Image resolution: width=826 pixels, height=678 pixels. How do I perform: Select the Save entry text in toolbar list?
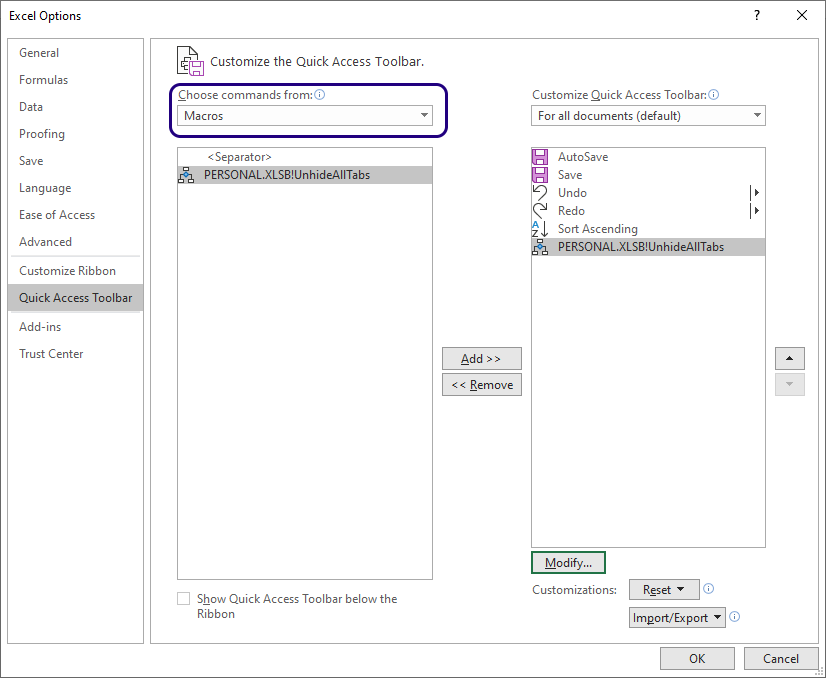tap(569, 175)
